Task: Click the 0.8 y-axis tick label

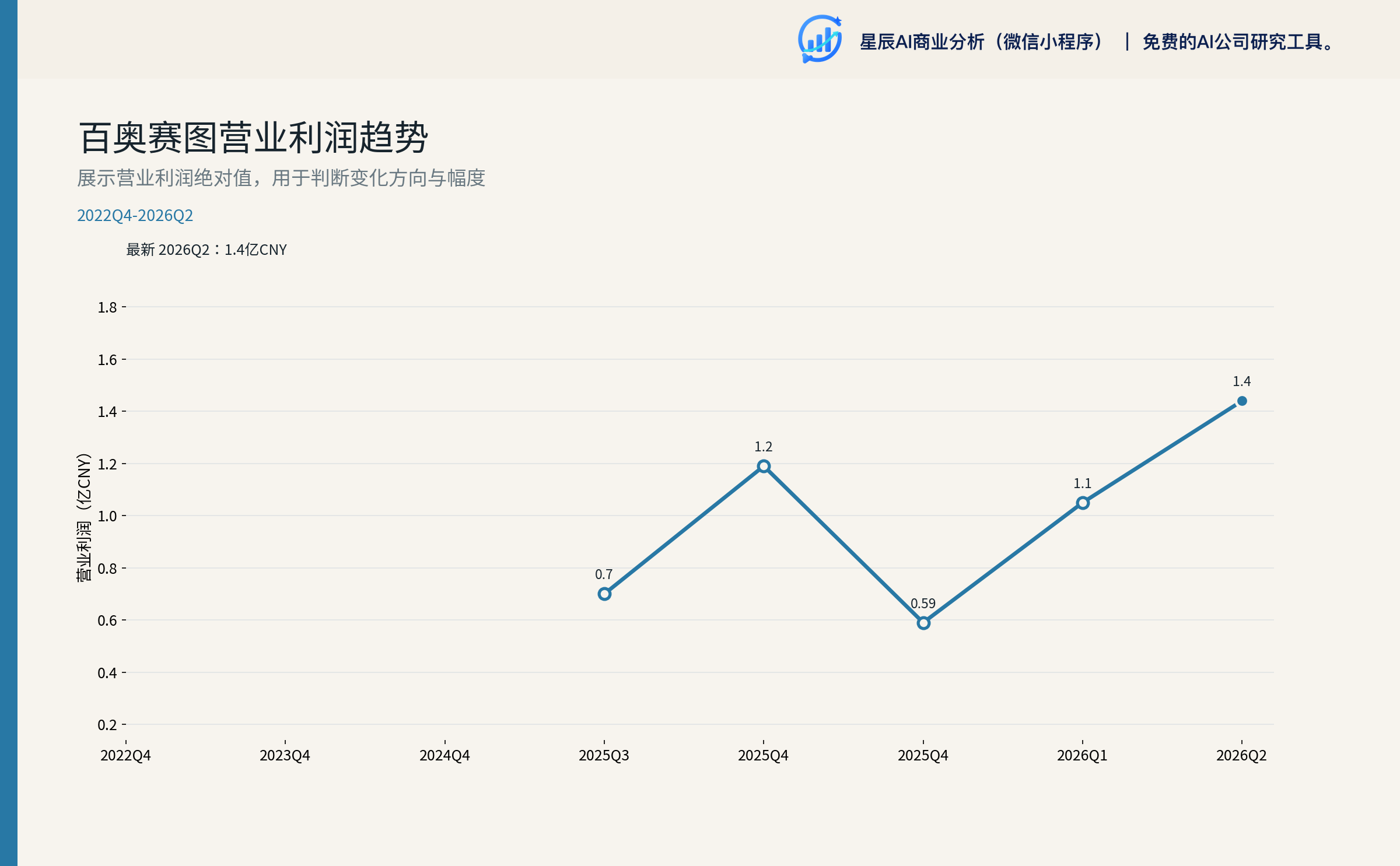Action: pos(107,569)
